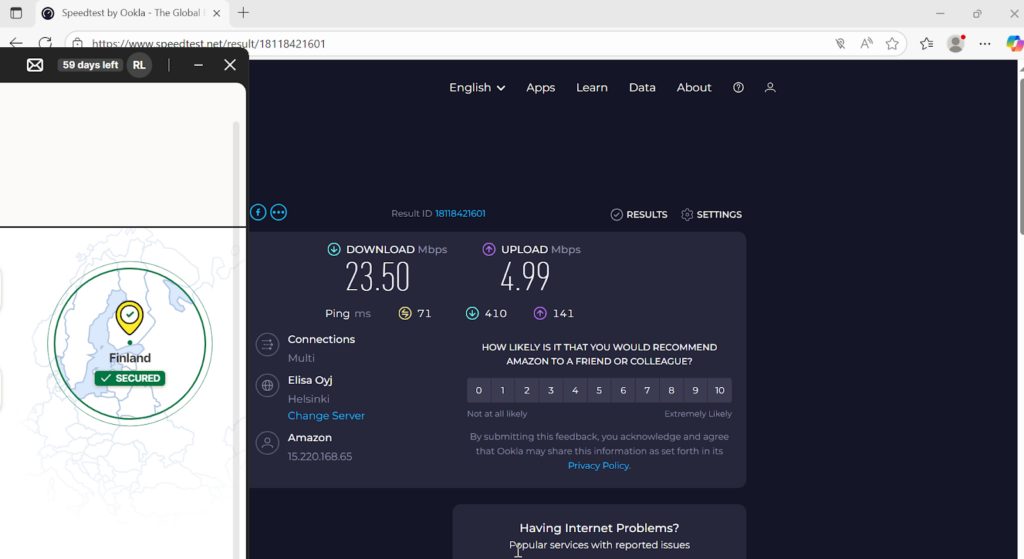Image resolution: width=1024 pixels, height=559 pixels.
Task: Rate recommendation score 6
Action: point(623,390)
